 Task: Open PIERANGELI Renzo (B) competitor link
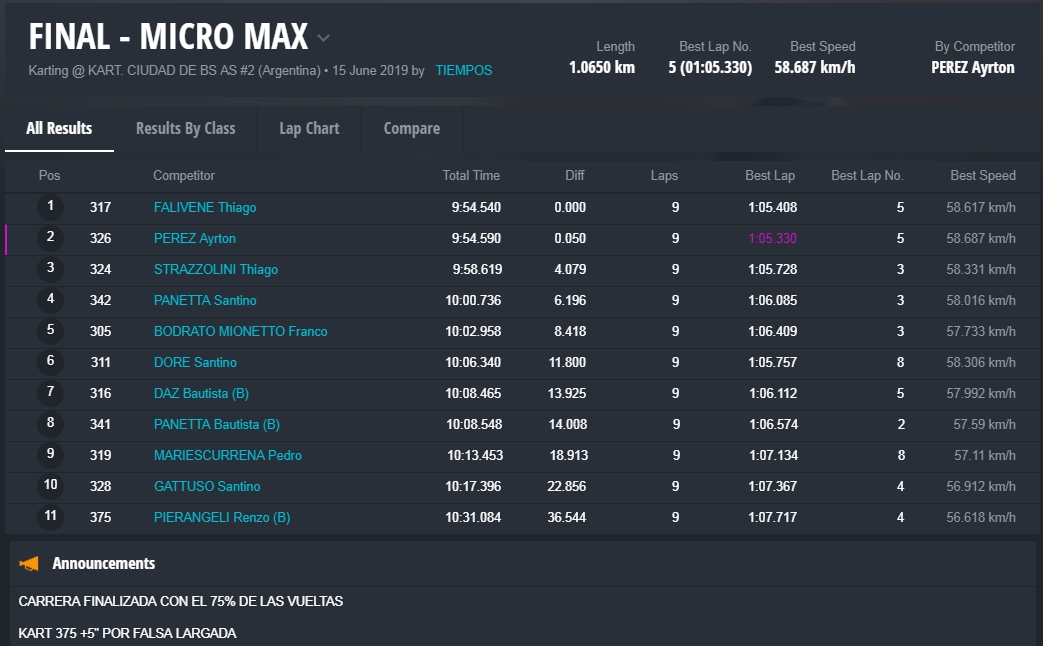pos(222,518)
